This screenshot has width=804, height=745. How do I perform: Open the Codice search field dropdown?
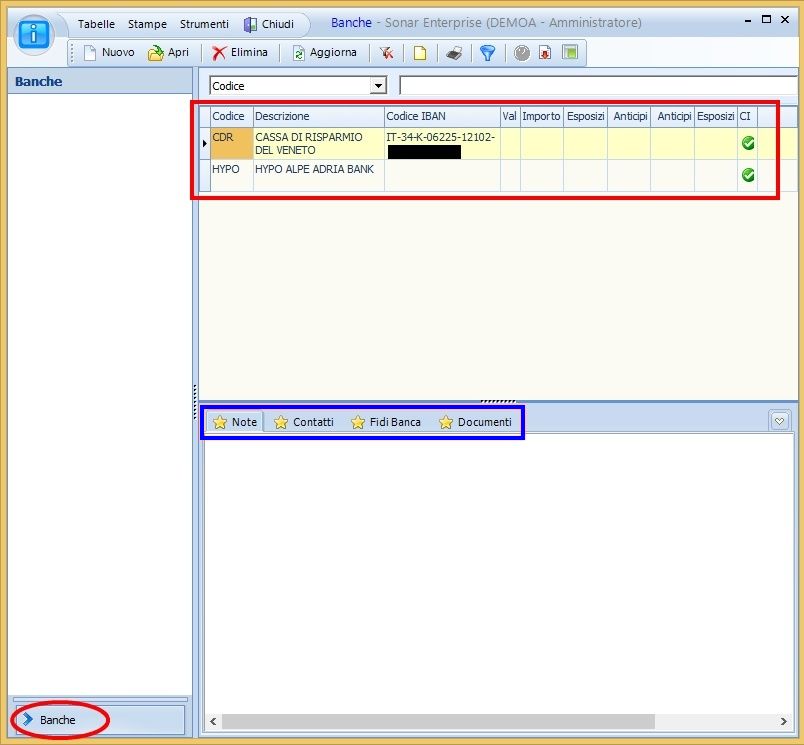click(x=378, y=86)
